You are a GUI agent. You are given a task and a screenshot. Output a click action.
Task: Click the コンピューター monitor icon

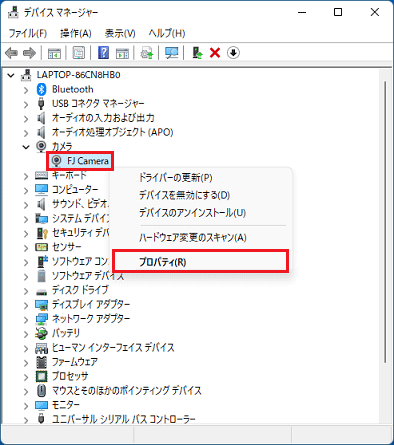click(x=41, y=190)
